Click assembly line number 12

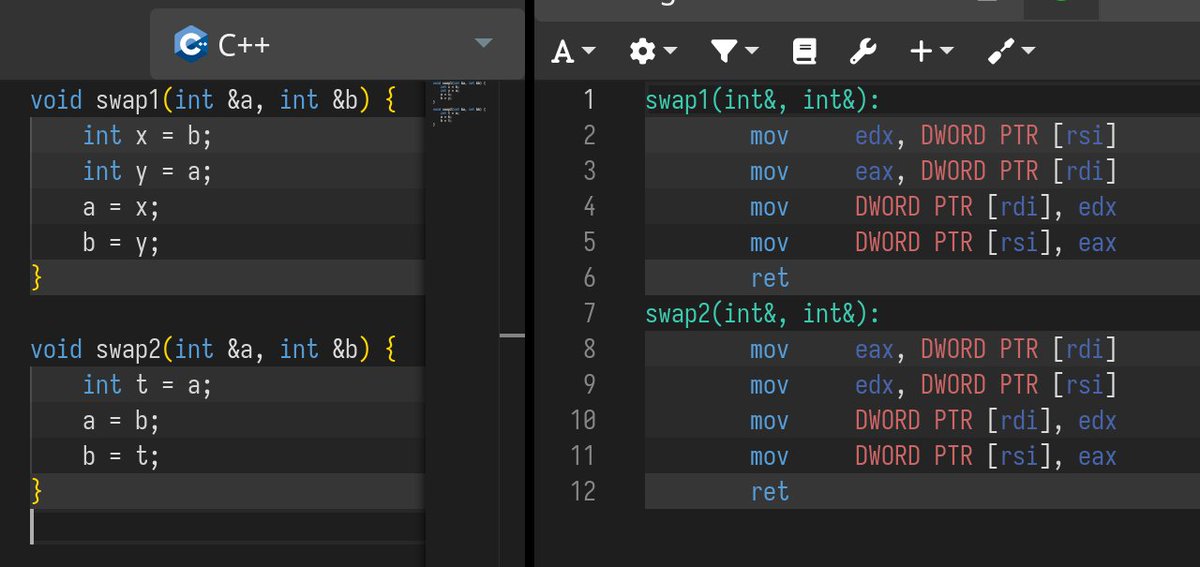click(581, 492)
